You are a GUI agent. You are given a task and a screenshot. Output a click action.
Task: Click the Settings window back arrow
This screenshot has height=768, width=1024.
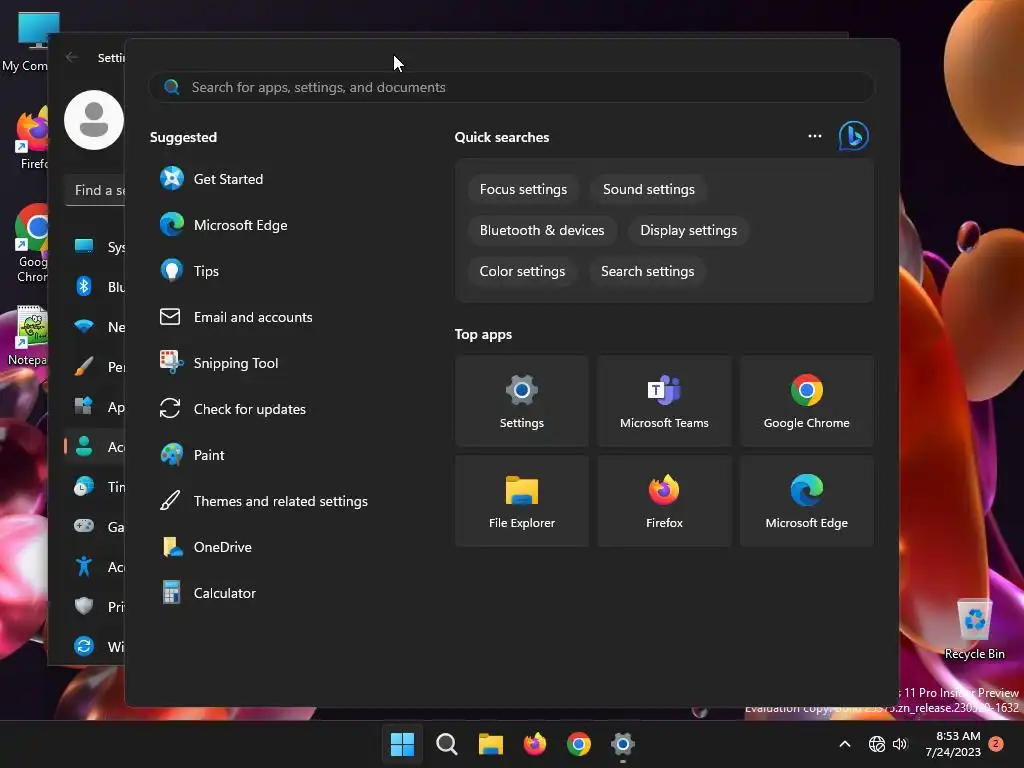(x=72, y=57)
